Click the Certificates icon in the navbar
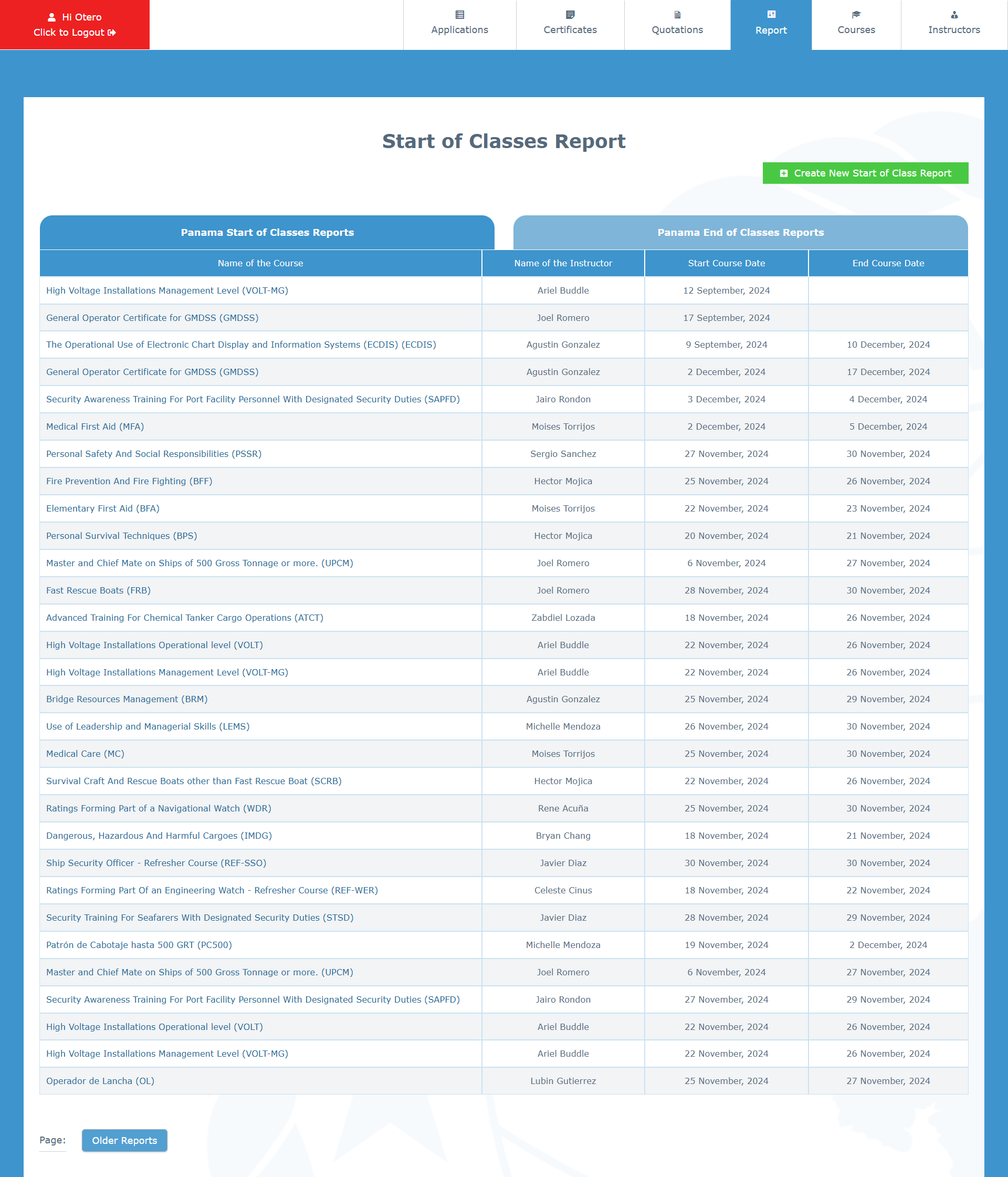 click(570, 15)
